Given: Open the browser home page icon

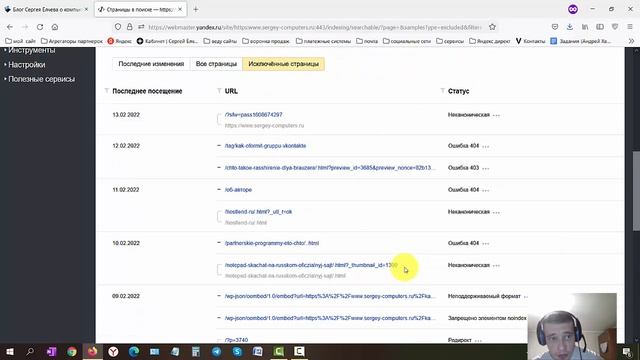Looking at the screenshot, I should tap(55, 27).
